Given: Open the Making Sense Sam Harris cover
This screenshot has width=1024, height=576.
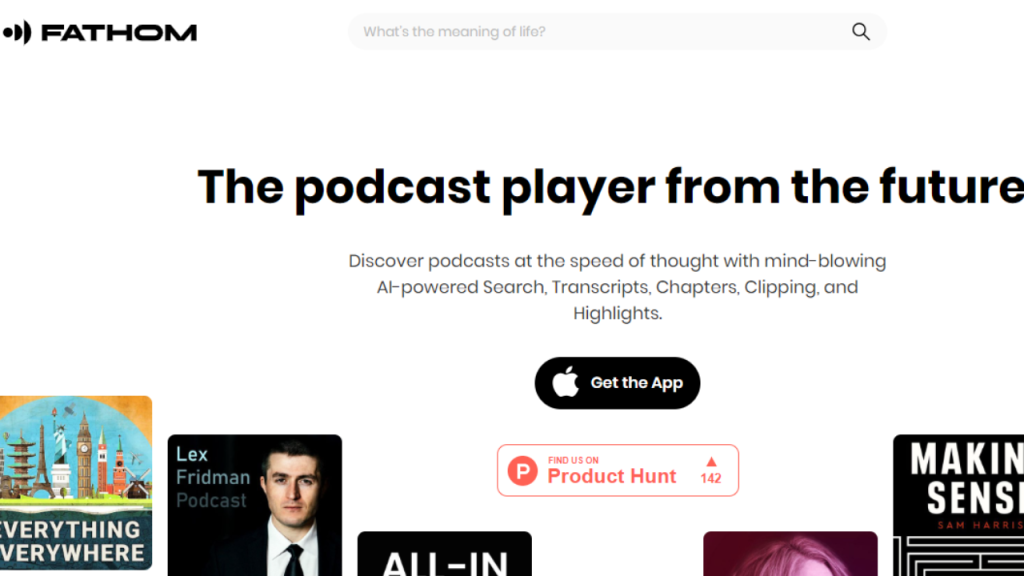Looking at the screenshot, I should (959, 505).
